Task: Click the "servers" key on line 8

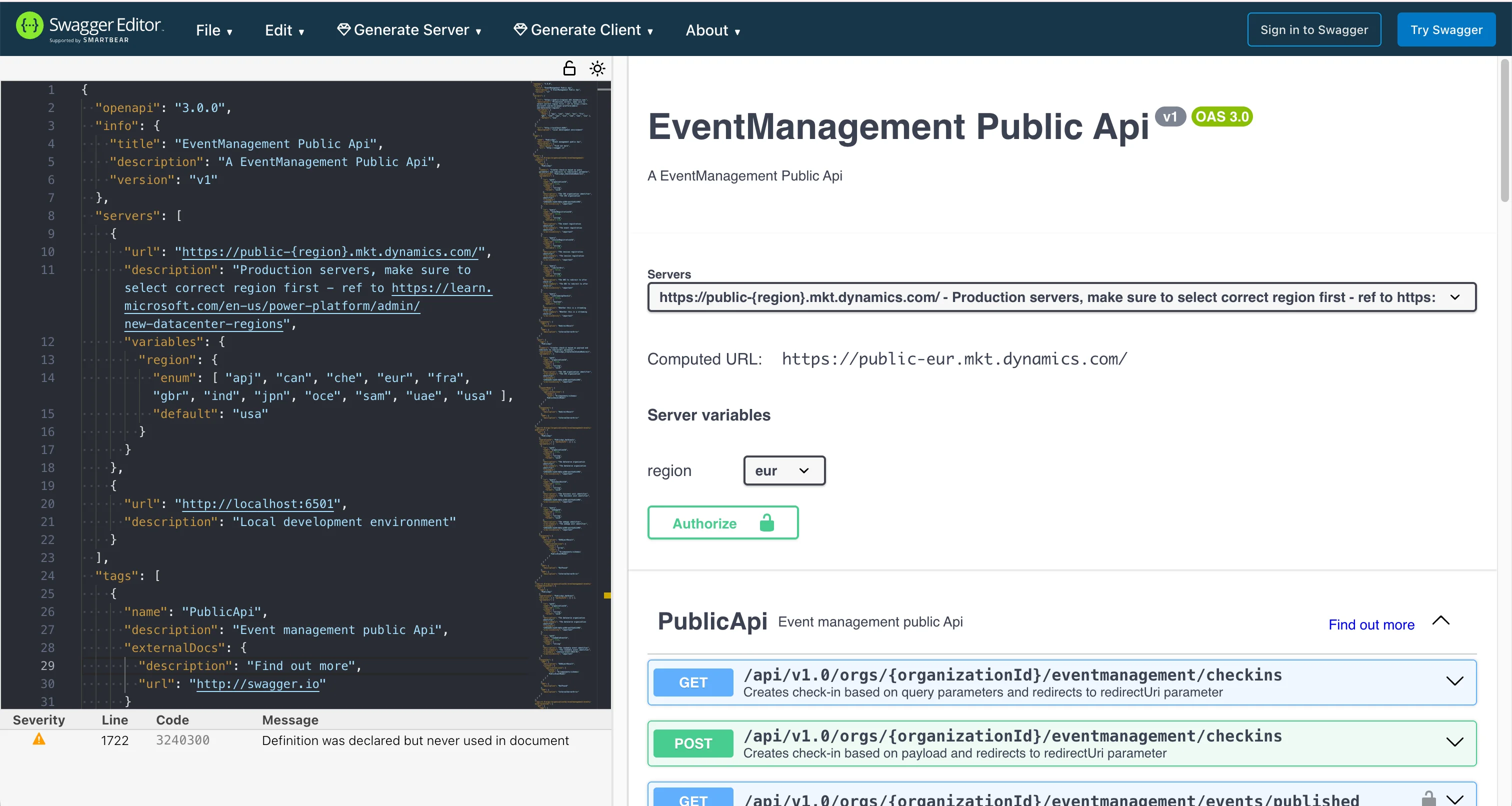Action: 127,215
